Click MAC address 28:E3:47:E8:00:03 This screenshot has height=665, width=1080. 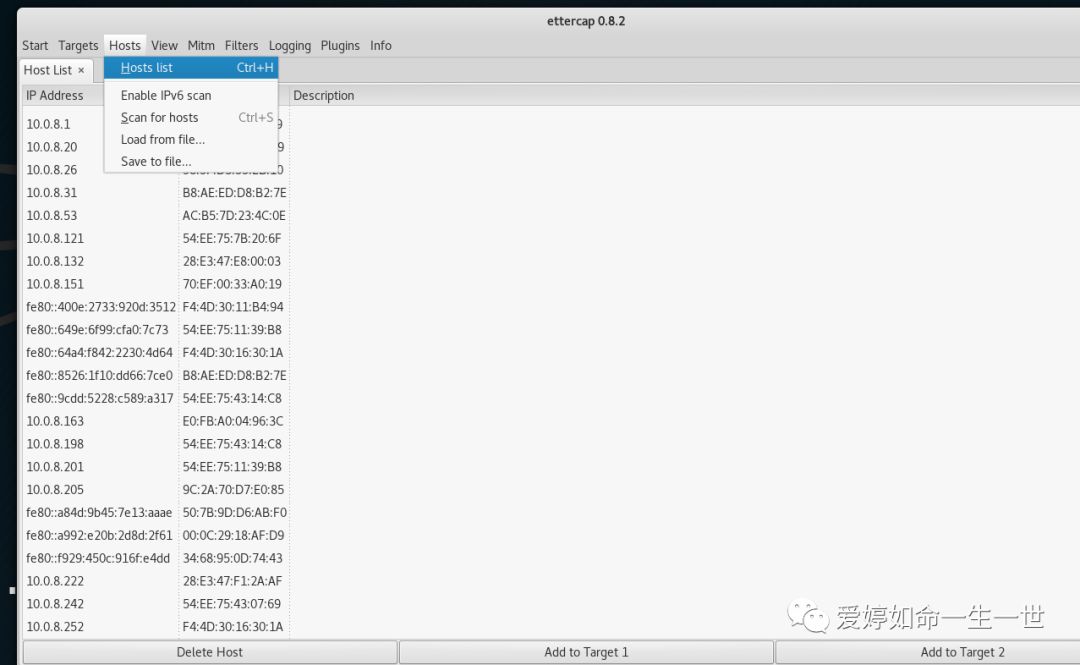tap(231, 261)
